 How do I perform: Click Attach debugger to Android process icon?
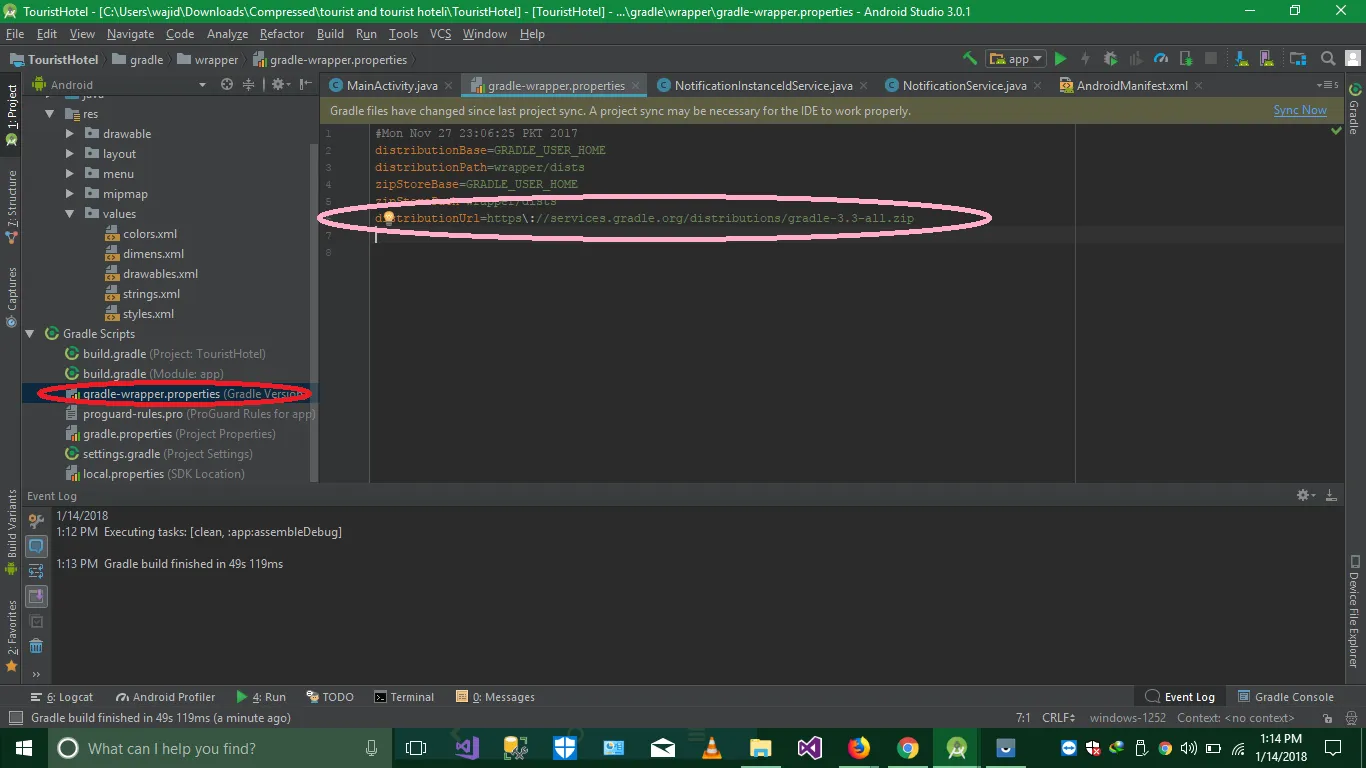pyautogui.click(x=1186, y=59)
